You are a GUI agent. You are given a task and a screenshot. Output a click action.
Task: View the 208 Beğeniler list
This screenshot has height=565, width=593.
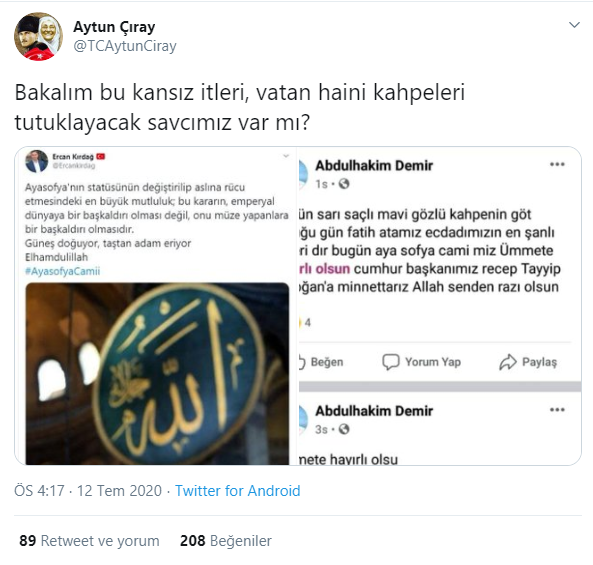[226, 541]
